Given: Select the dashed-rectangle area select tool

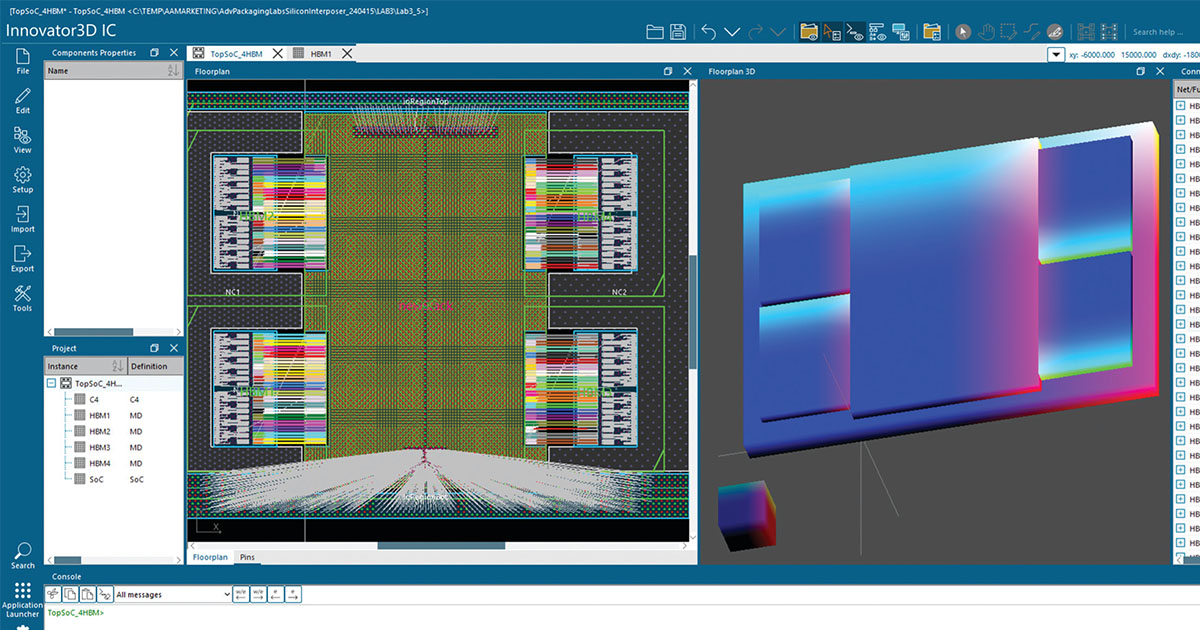Looking at the screenshot, I should (1008, 31).
